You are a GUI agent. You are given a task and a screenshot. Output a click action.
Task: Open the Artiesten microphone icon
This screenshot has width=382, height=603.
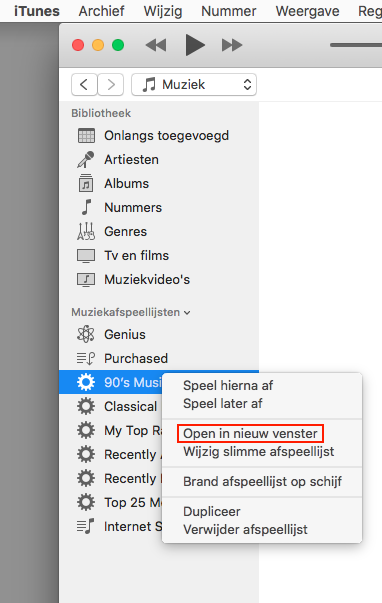click(86, 160)
